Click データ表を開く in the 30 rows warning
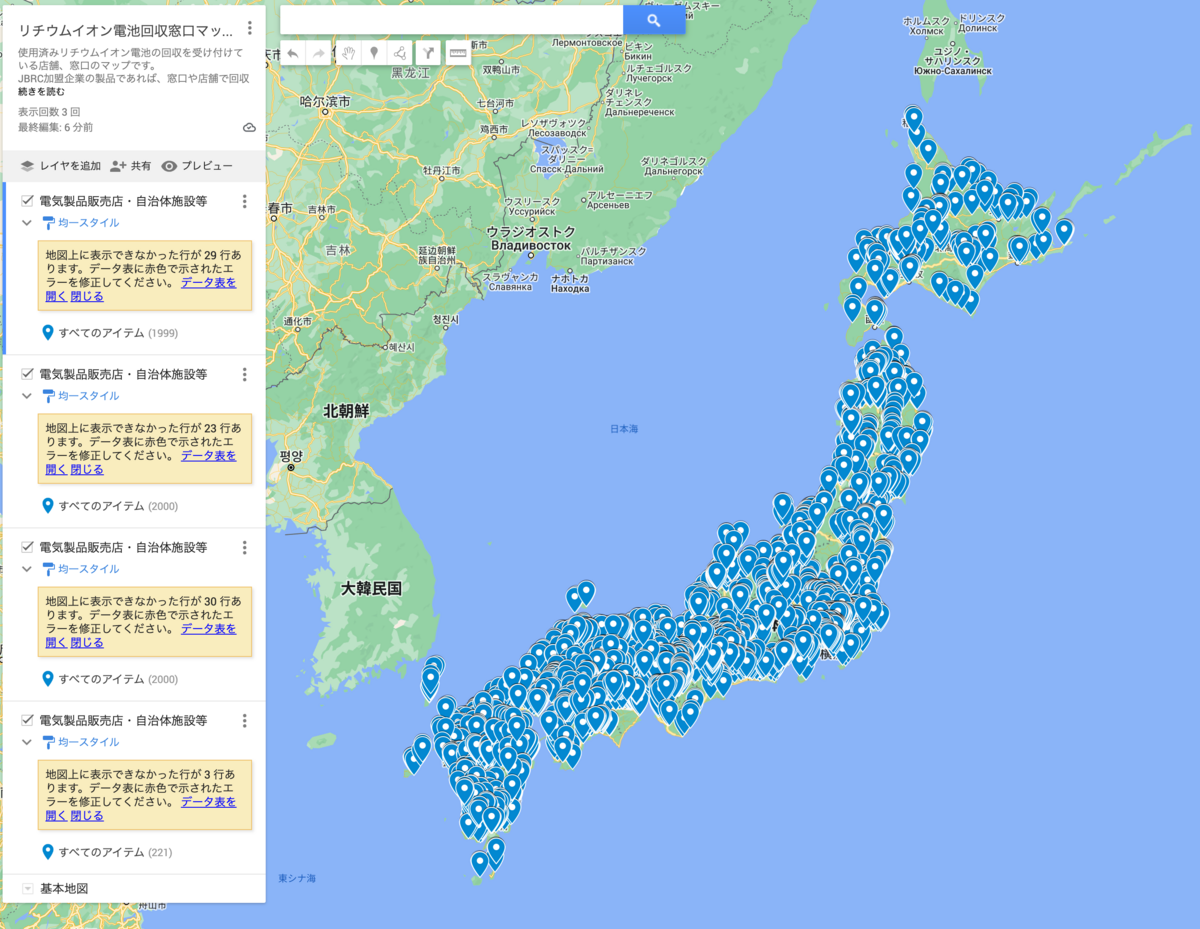Viewport: 1200px width, 929px height. (209, 629)
